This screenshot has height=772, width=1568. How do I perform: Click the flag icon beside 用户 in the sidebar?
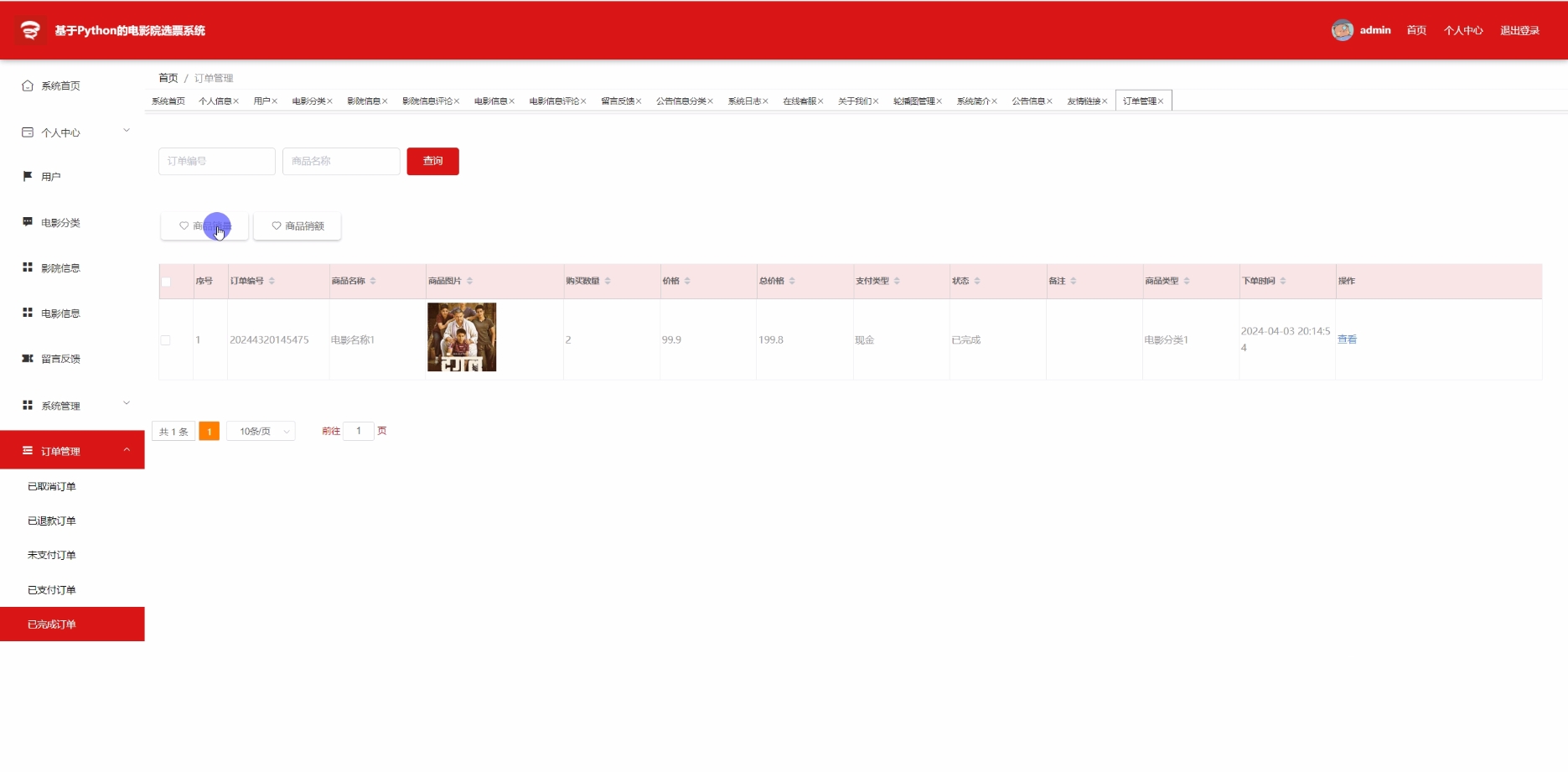pos(28,176)
